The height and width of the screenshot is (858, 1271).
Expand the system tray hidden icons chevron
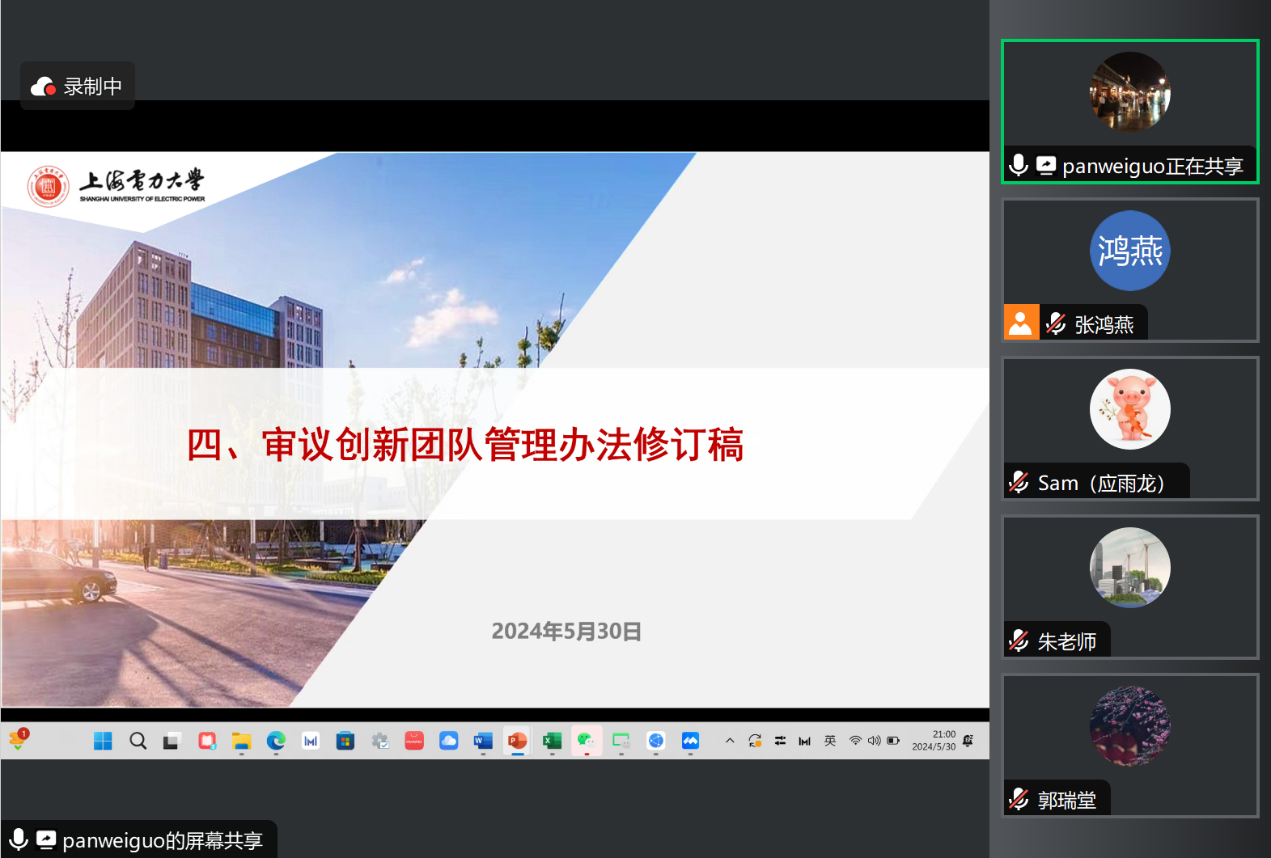(729, 741)
